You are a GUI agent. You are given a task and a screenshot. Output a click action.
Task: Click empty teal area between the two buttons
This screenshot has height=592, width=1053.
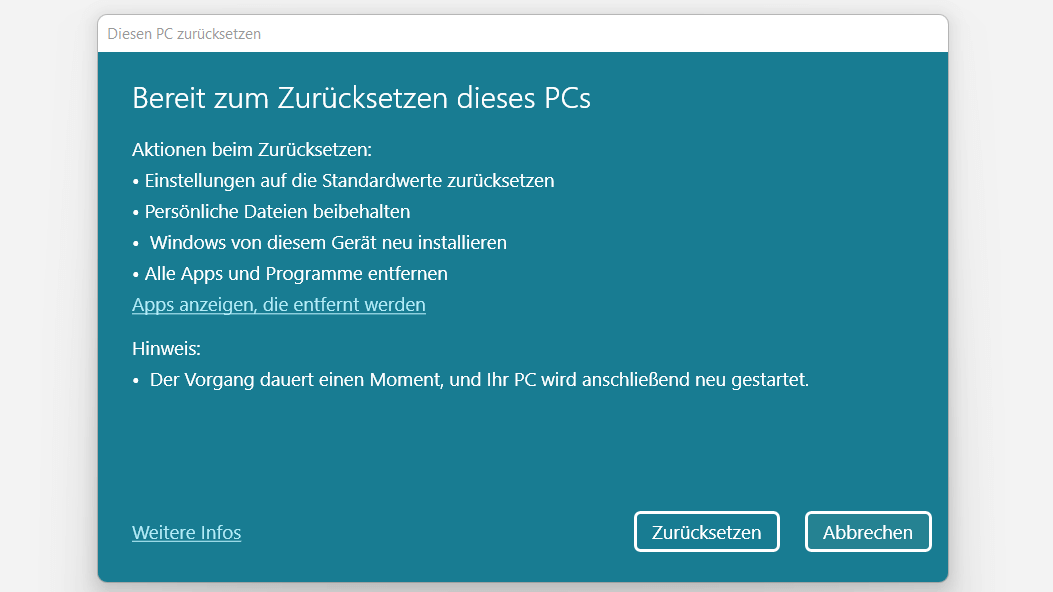792,532
